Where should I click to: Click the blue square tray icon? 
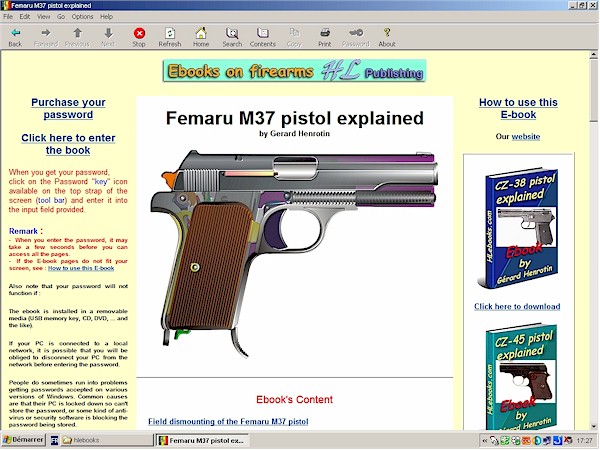pos(557,441)
